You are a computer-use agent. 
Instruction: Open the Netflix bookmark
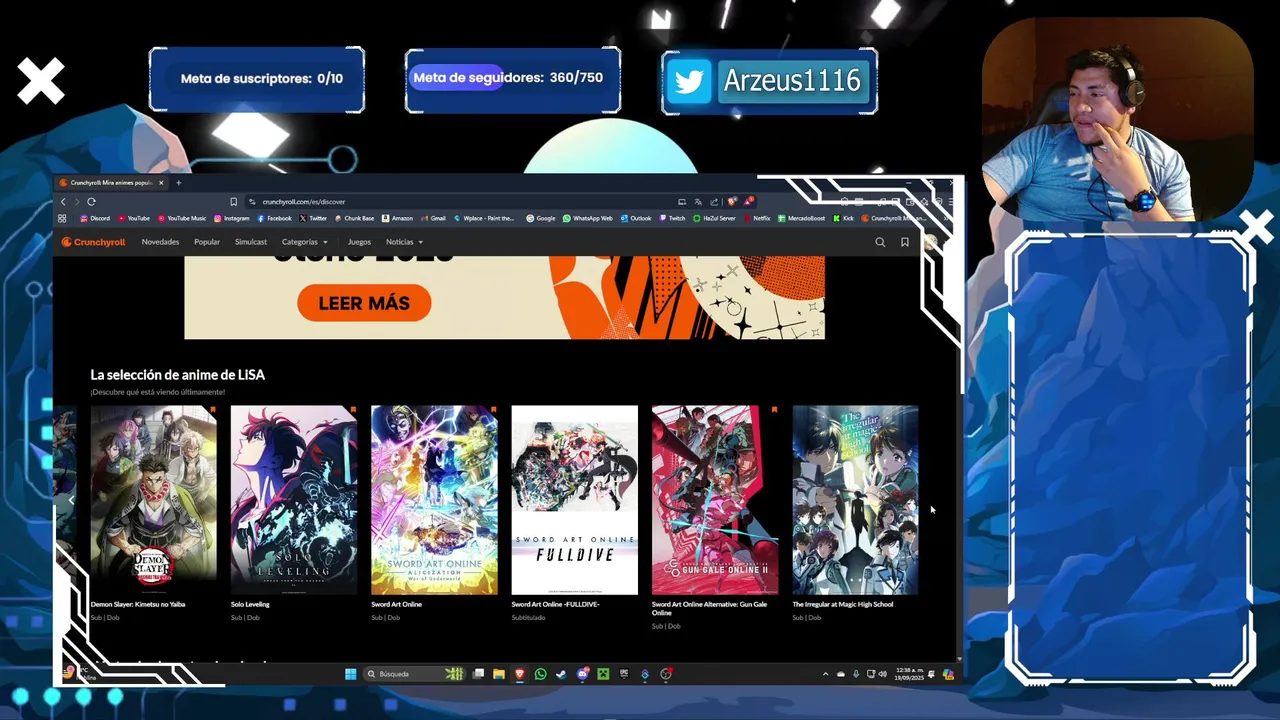click(x=757, y=218)
